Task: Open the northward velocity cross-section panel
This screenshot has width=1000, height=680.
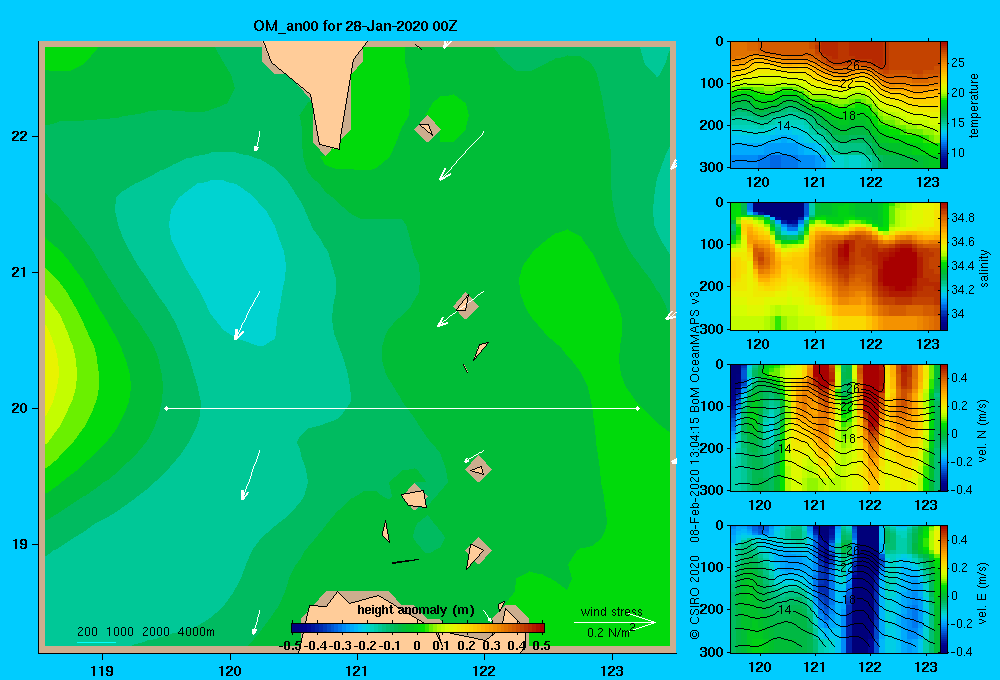Action: click(834, 427)
